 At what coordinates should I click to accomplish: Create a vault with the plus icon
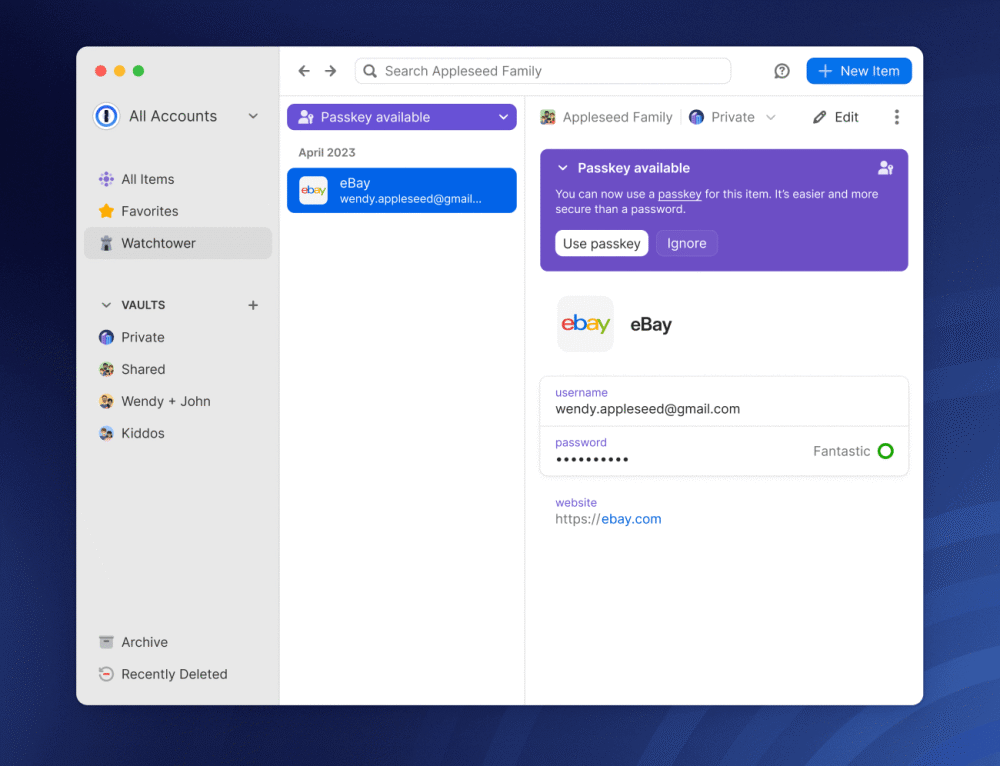click(253, 304)
